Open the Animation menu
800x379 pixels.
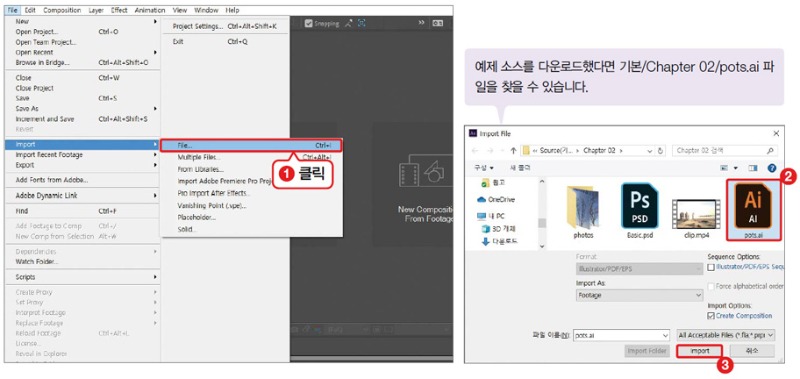150,10
